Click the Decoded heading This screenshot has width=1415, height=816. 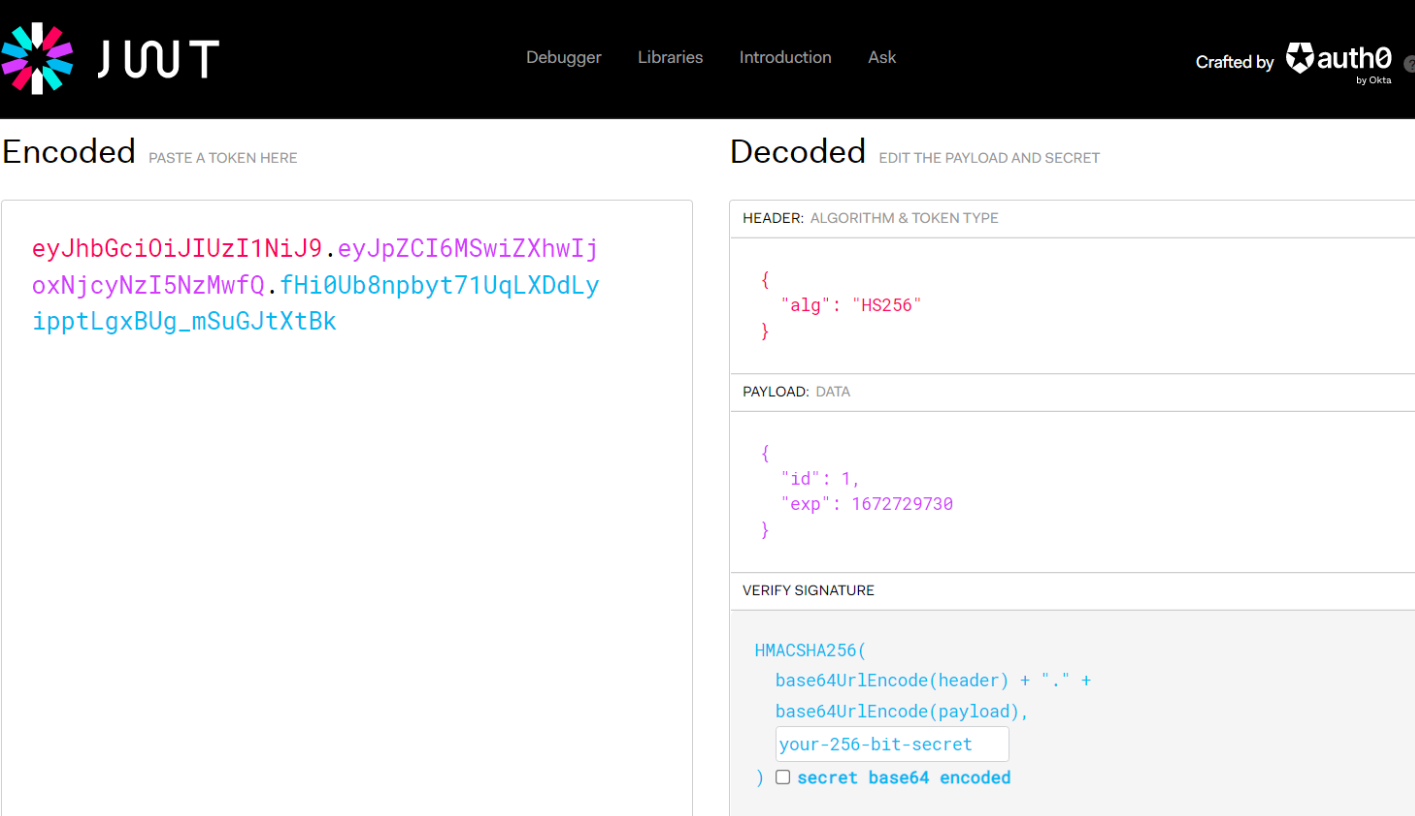pyautogui.click(x=798, y=152)
